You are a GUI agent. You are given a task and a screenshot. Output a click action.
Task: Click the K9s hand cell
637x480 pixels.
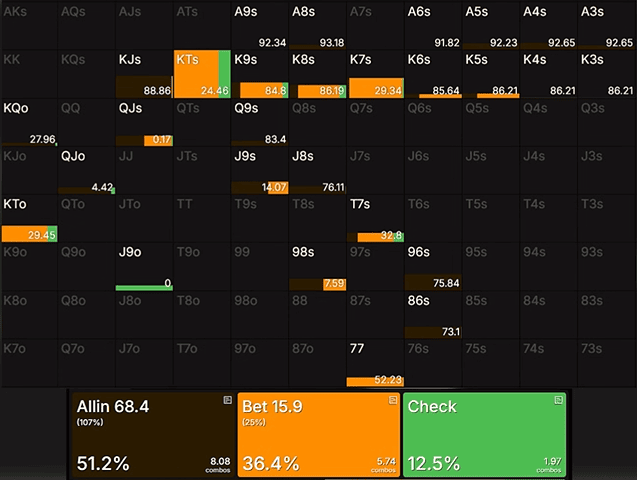pos(260,74)
